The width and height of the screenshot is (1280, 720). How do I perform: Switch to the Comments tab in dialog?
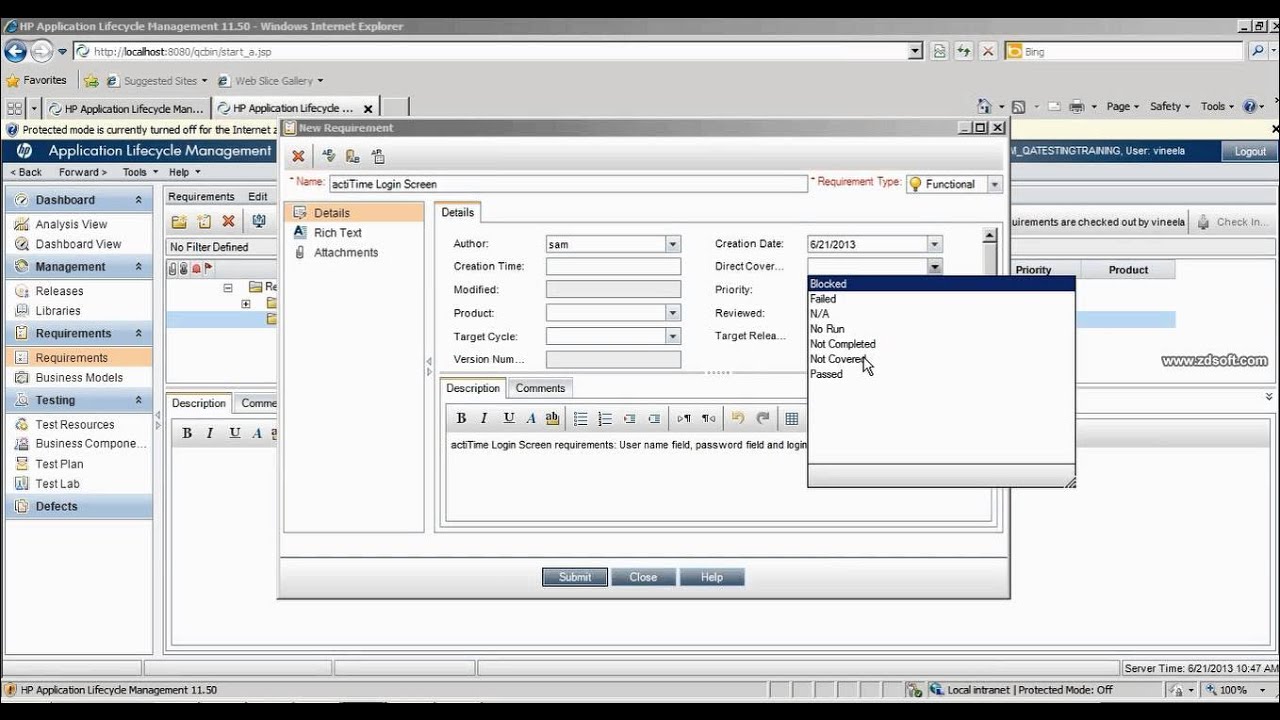tap(540, 388)
